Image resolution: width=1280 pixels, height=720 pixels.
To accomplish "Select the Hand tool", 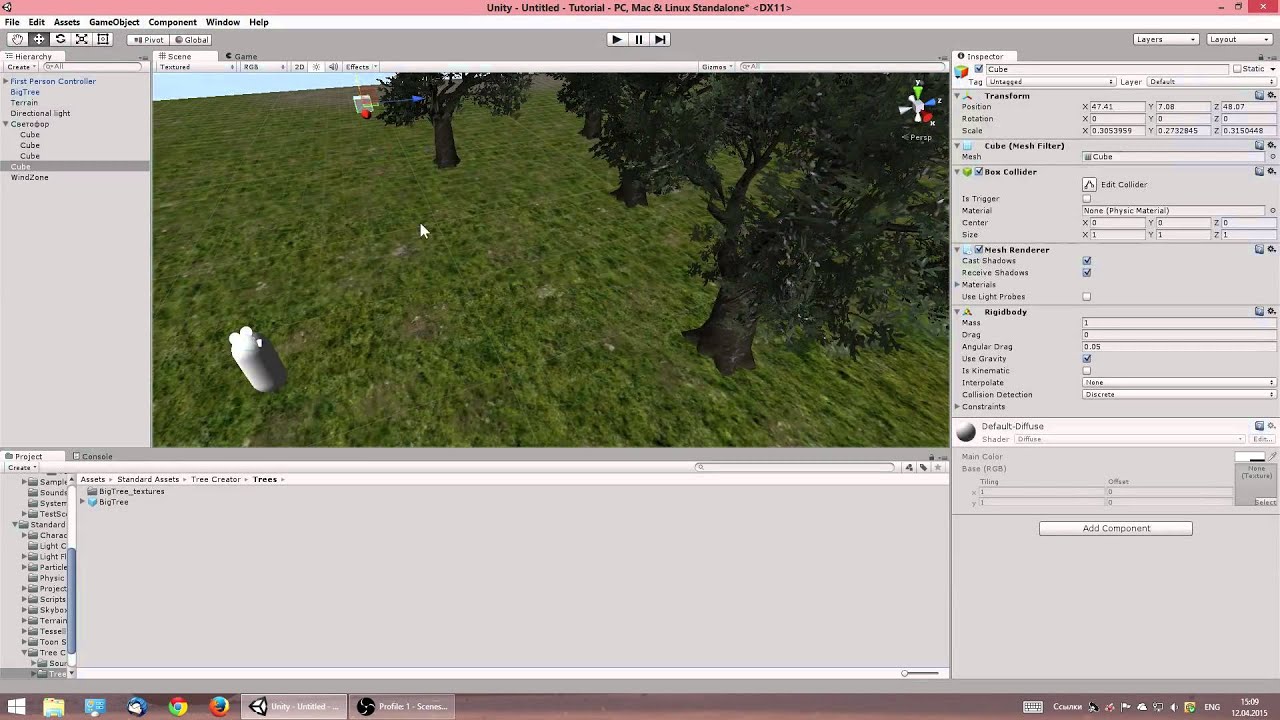I will [x=17, y=39].
